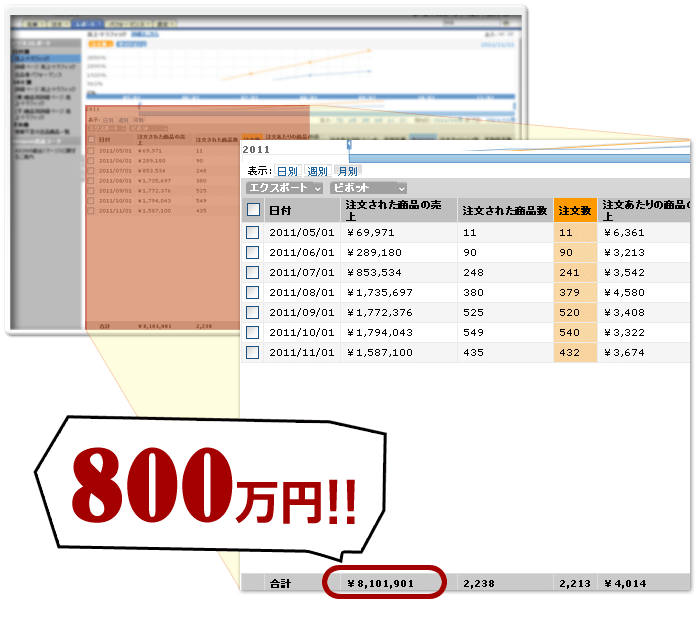Enable the checkbox on the 2011/09/01 row
Screen dimensions: 700x620
(253, 312)
